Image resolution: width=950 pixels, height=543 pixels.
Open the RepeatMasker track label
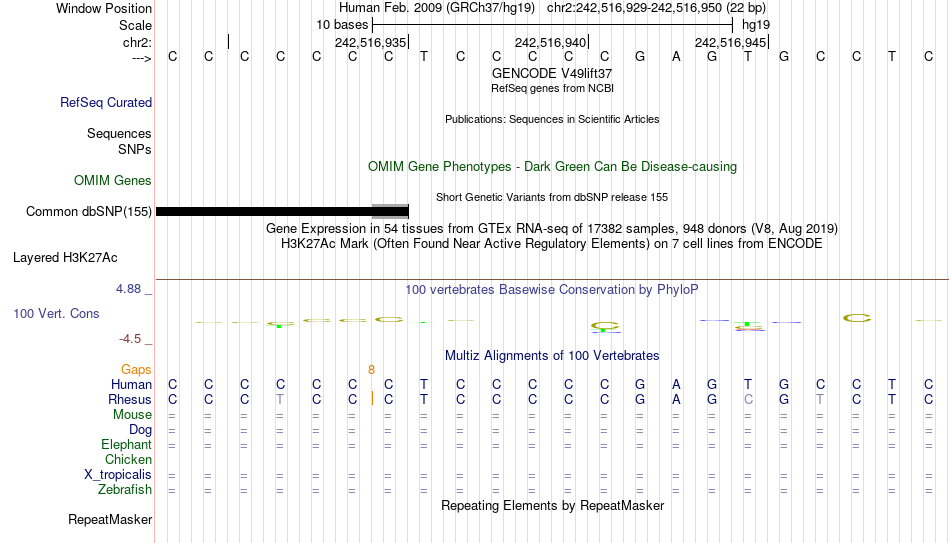point(110,519)
